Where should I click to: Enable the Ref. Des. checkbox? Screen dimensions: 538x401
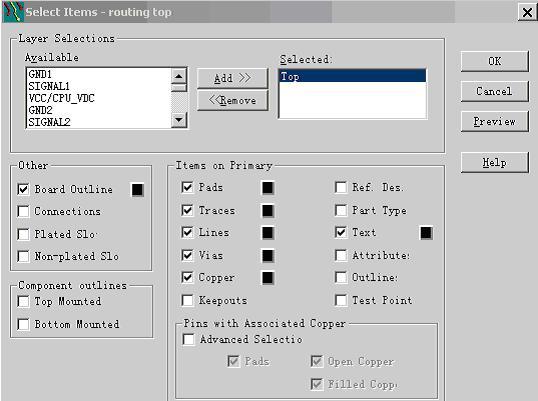click(x=341, y=188)
